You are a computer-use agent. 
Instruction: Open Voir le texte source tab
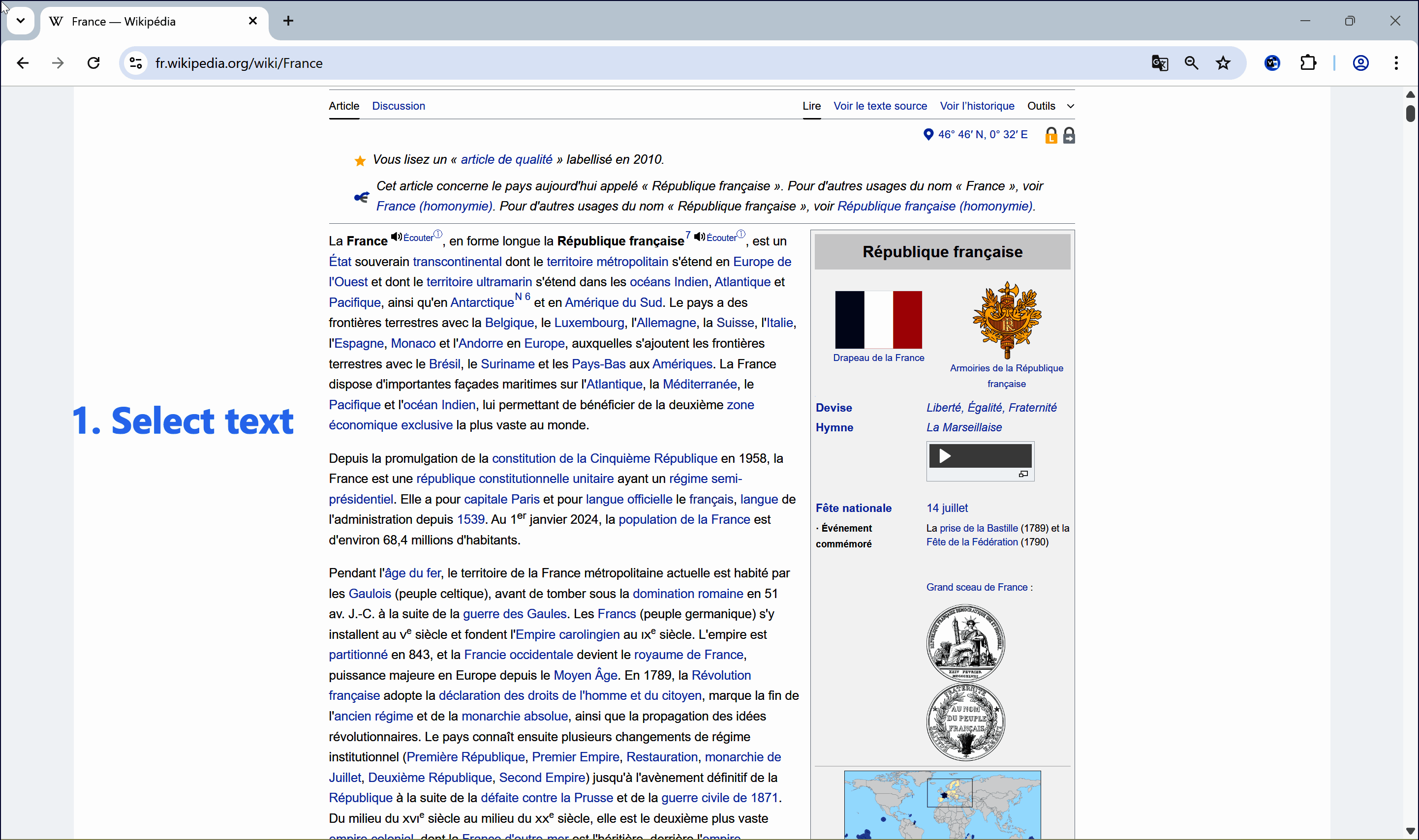(x=880, y=106)
